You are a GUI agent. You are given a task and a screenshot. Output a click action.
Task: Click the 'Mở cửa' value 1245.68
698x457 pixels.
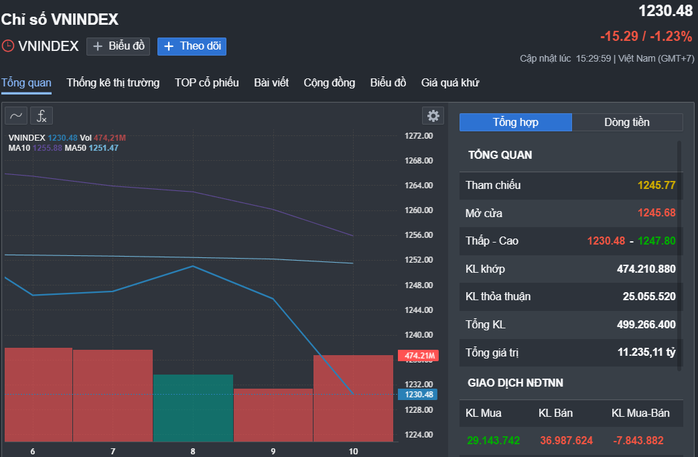coord(657,213)
